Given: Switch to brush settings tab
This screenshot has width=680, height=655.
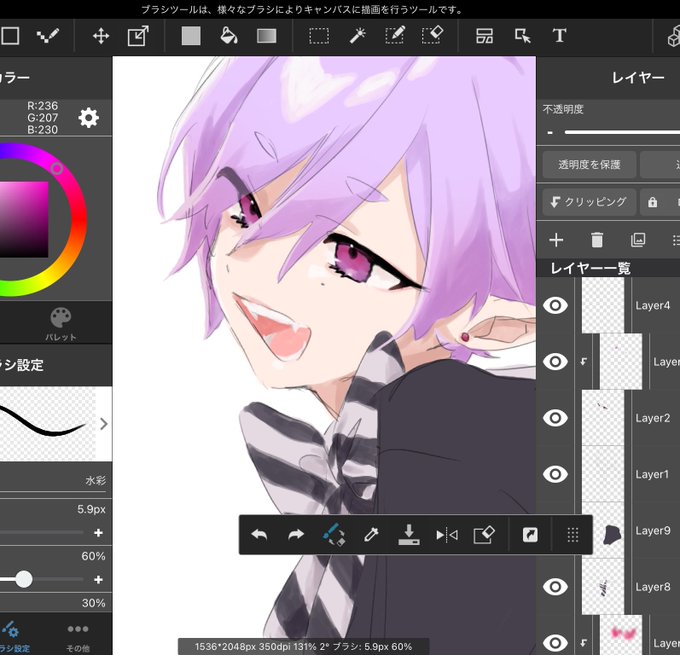Looking at the screenshot, I should [x=14, y=636].
